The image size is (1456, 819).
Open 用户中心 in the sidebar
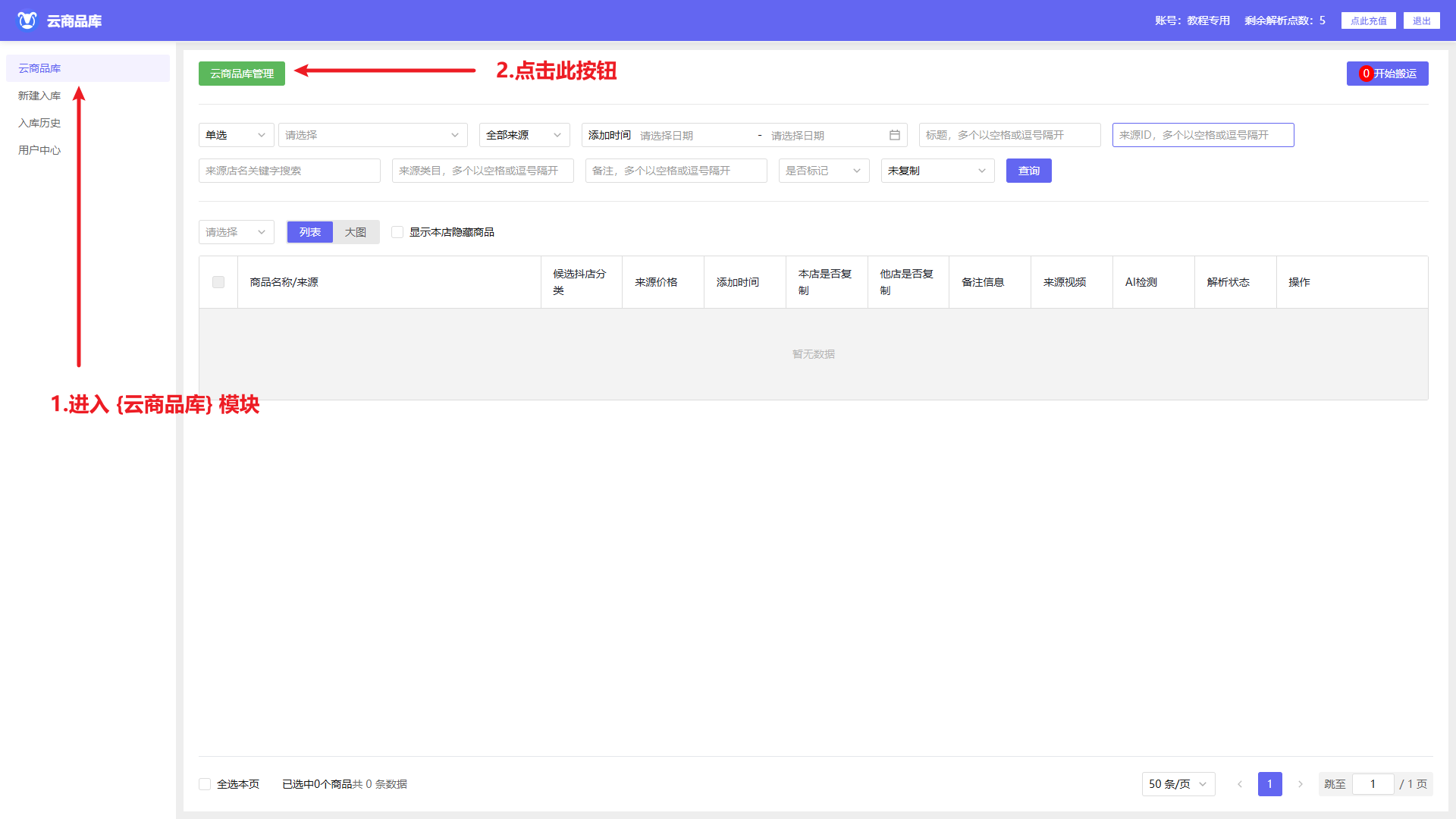pos(88,150)
